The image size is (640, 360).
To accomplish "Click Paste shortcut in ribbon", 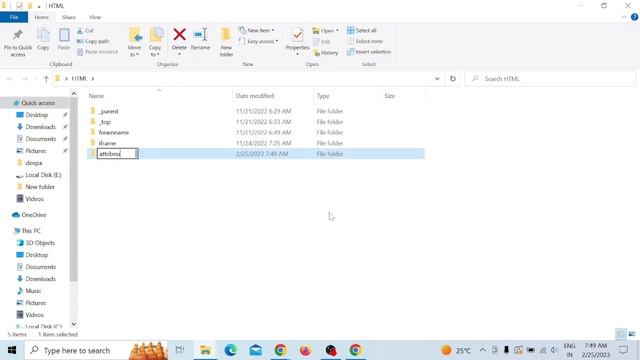I will pyautogui.click(x=97, y=52).
